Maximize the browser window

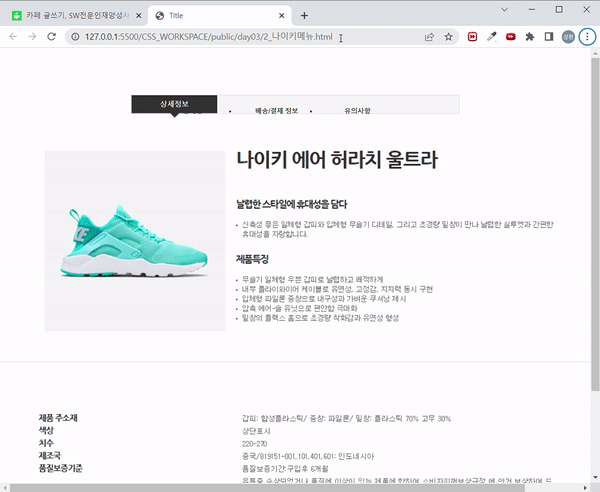pos(559,10)
